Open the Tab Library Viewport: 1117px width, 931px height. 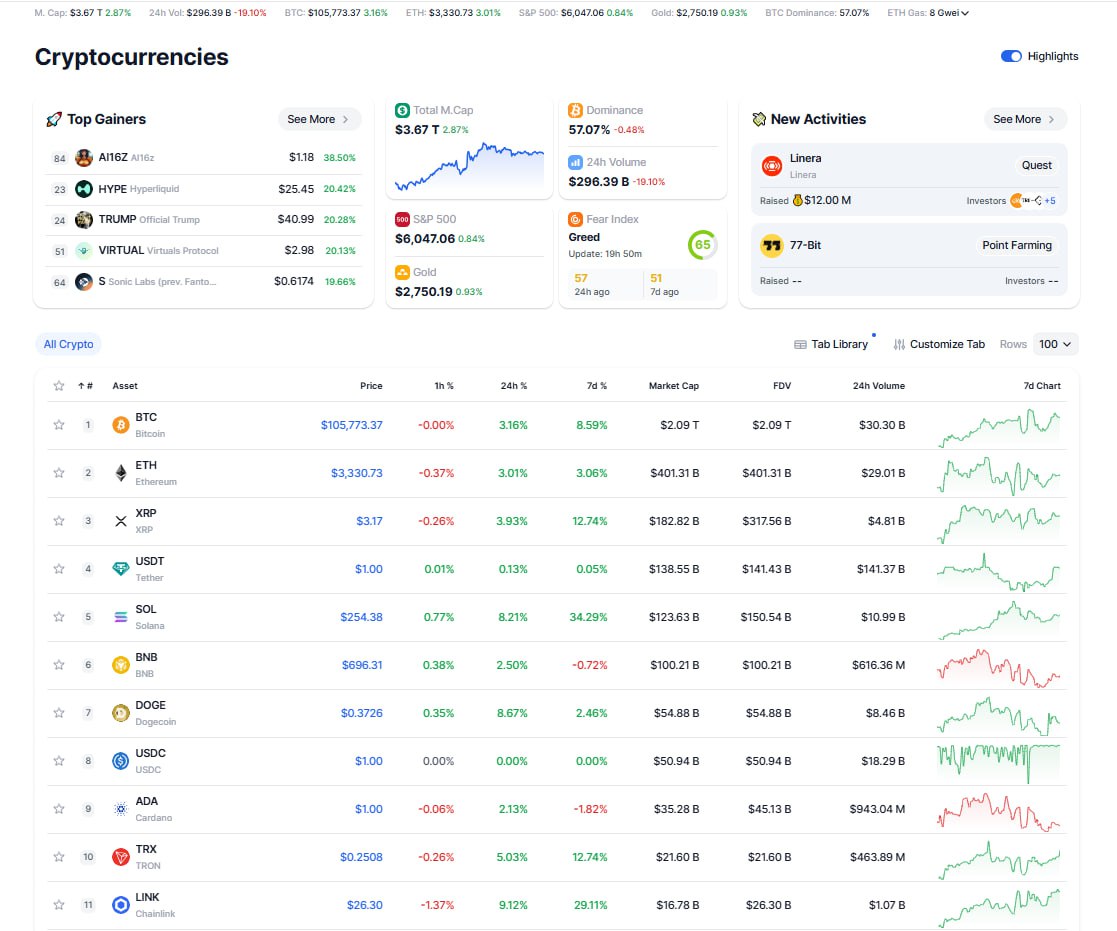point(831,345)
